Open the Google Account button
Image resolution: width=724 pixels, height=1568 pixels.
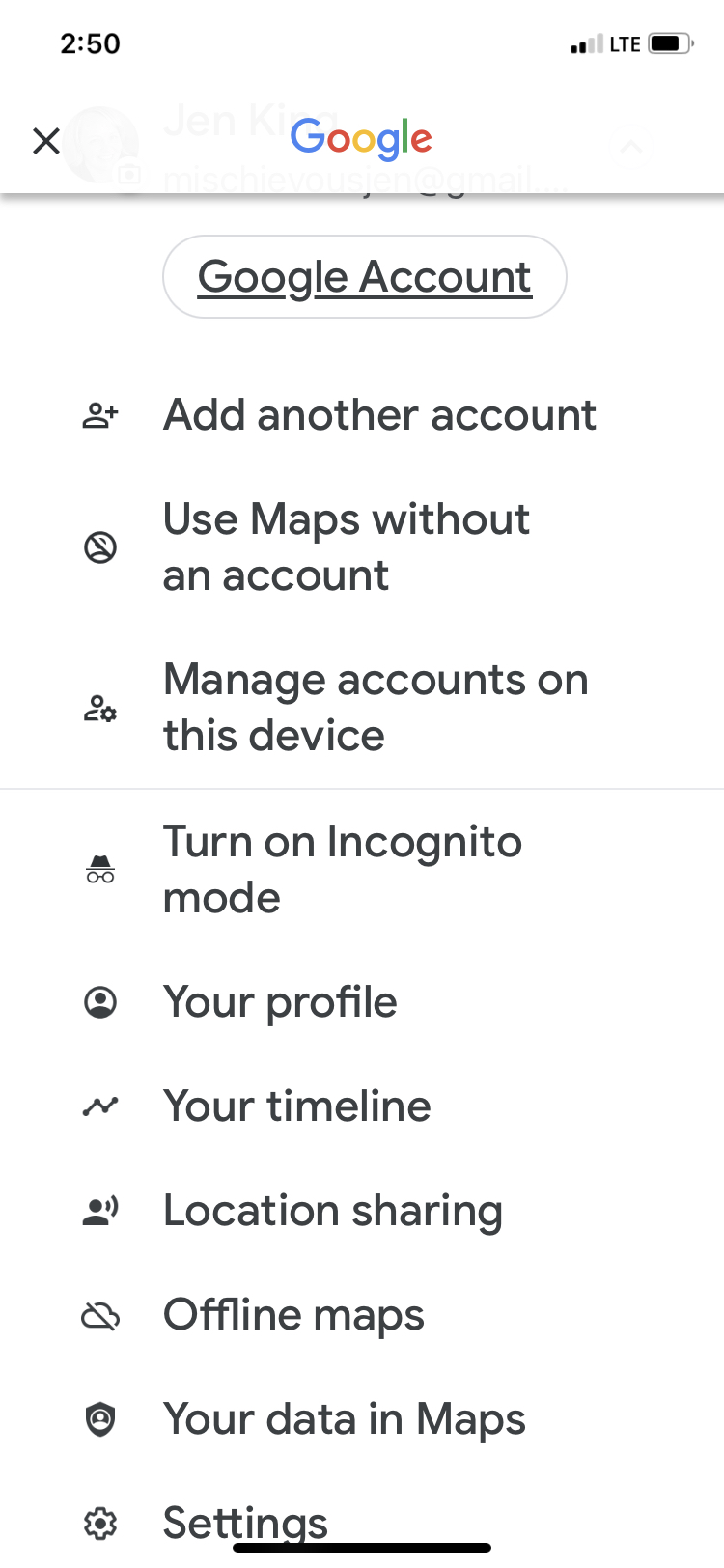click(x=364, y=276)
